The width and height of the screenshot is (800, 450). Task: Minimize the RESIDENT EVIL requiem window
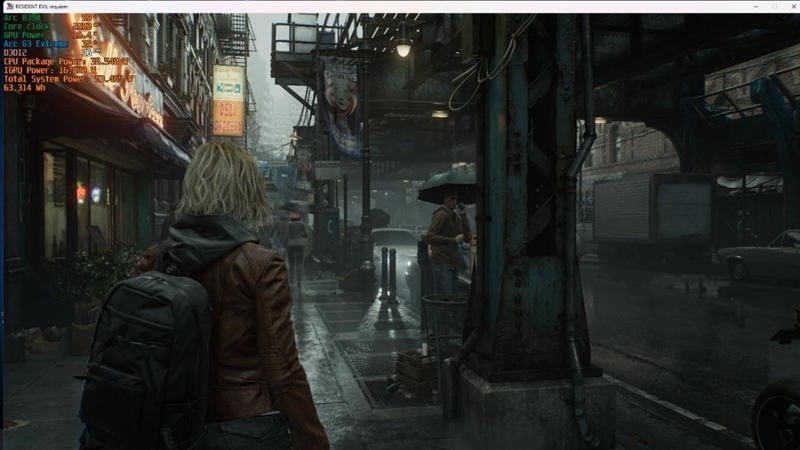click(756, 6)
